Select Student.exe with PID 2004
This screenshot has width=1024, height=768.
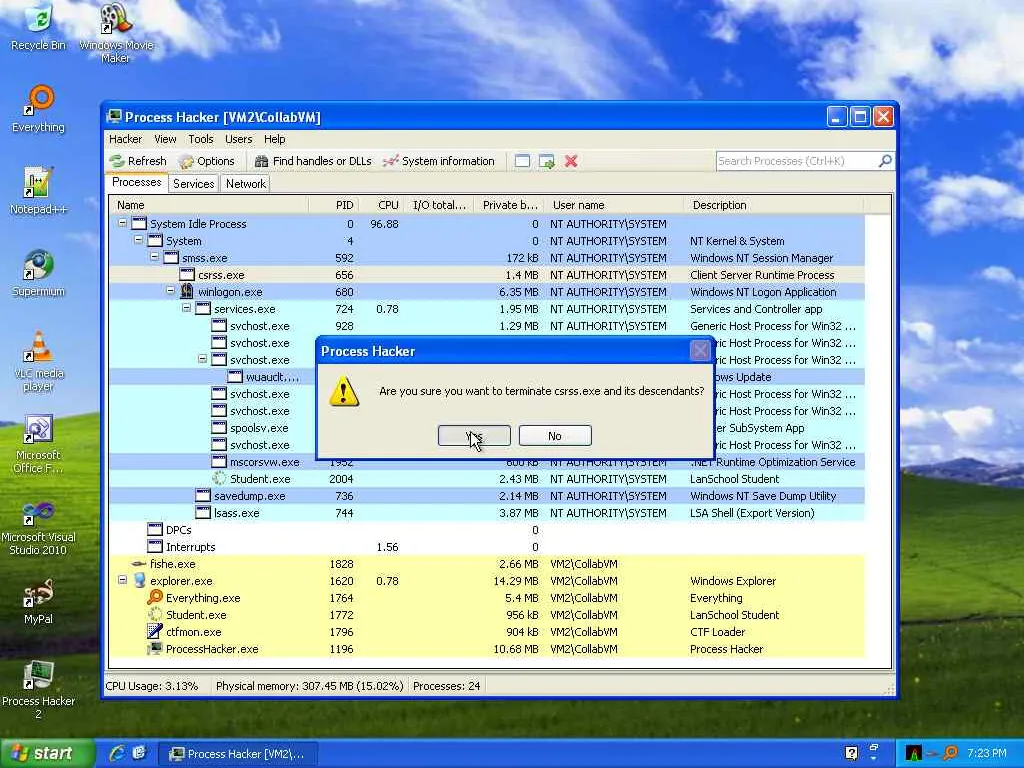487,479
